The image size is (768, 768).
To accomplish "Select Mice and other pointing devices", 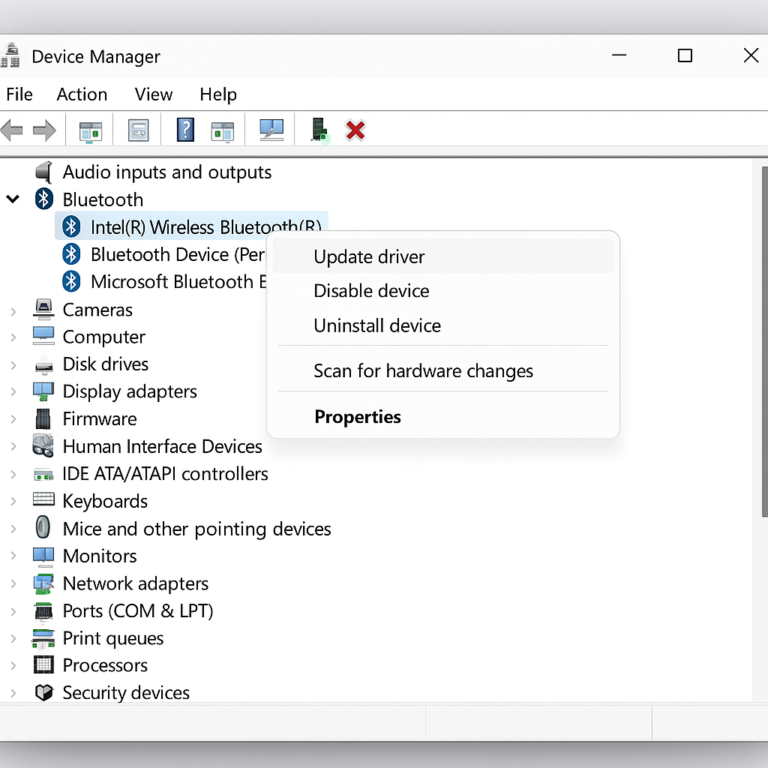I will point(196,529).
